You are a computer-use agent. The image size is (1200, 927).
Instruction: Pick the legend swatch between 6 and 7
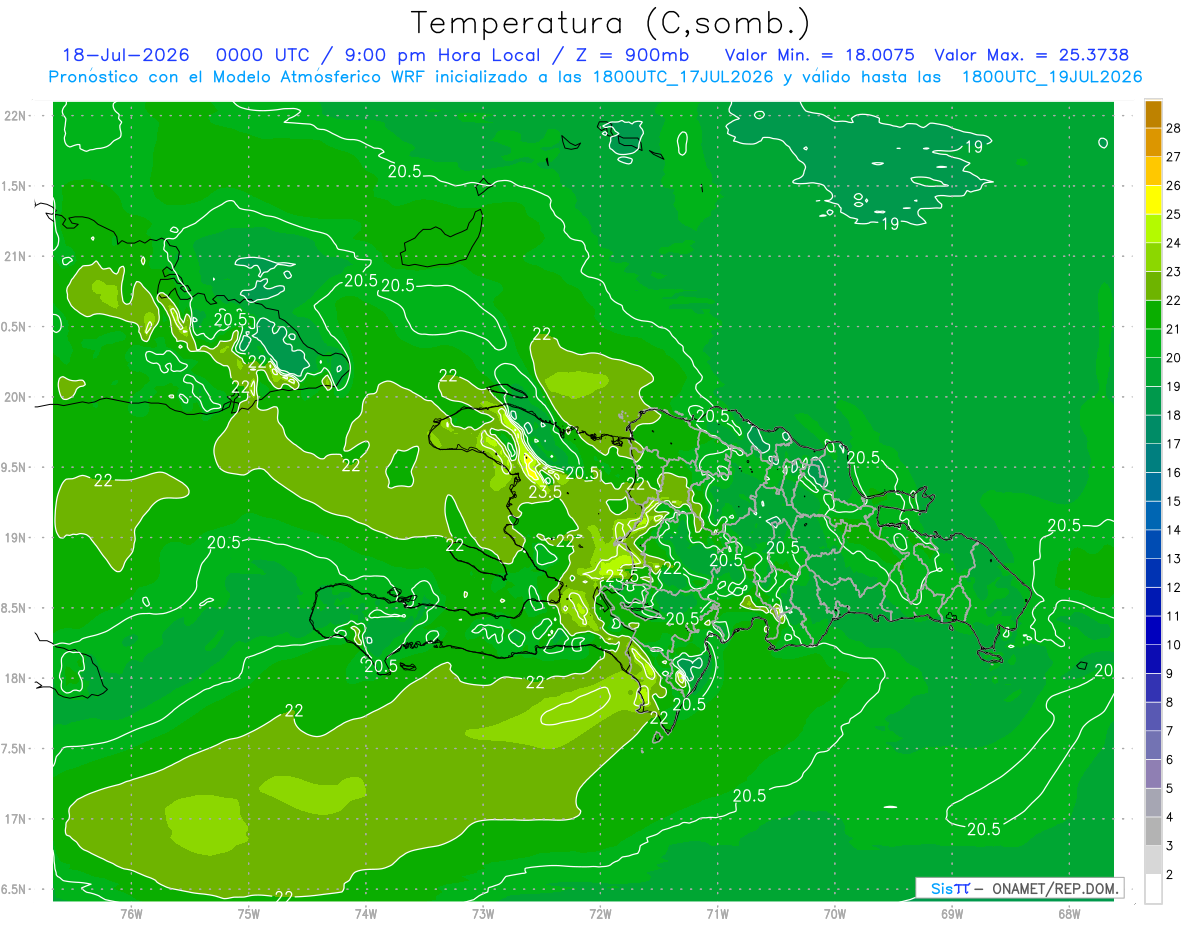pyautogui.click(x=1153, y=745)
